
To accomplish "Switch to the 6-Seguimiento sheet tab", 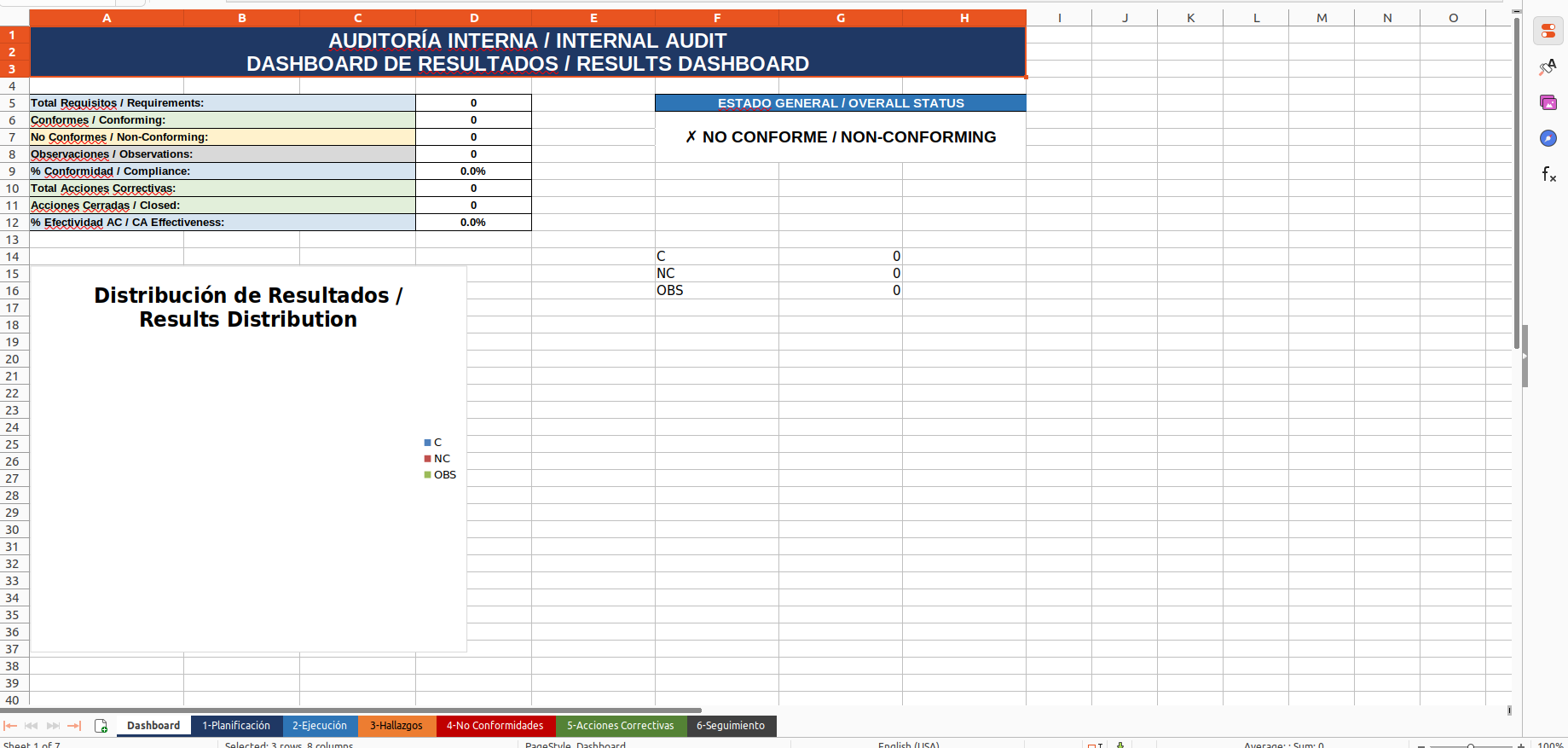I will click(731, 726).
